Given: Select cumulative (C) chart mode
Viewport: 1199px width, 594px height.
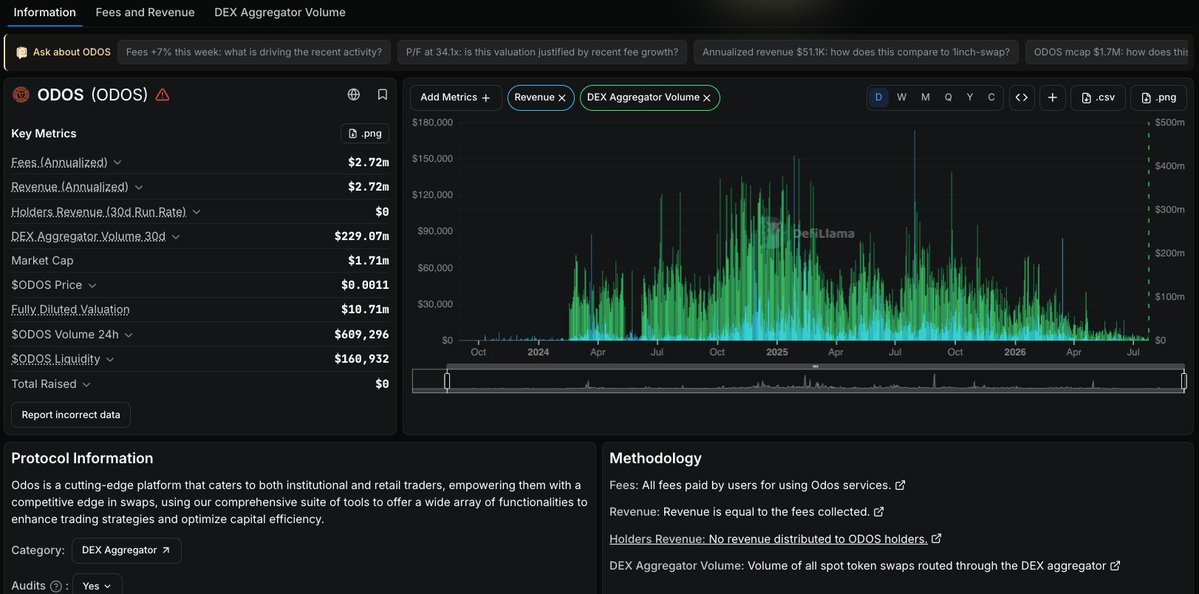Looking at the screenshot, I should pyautogui.click(x=991, y=98).
